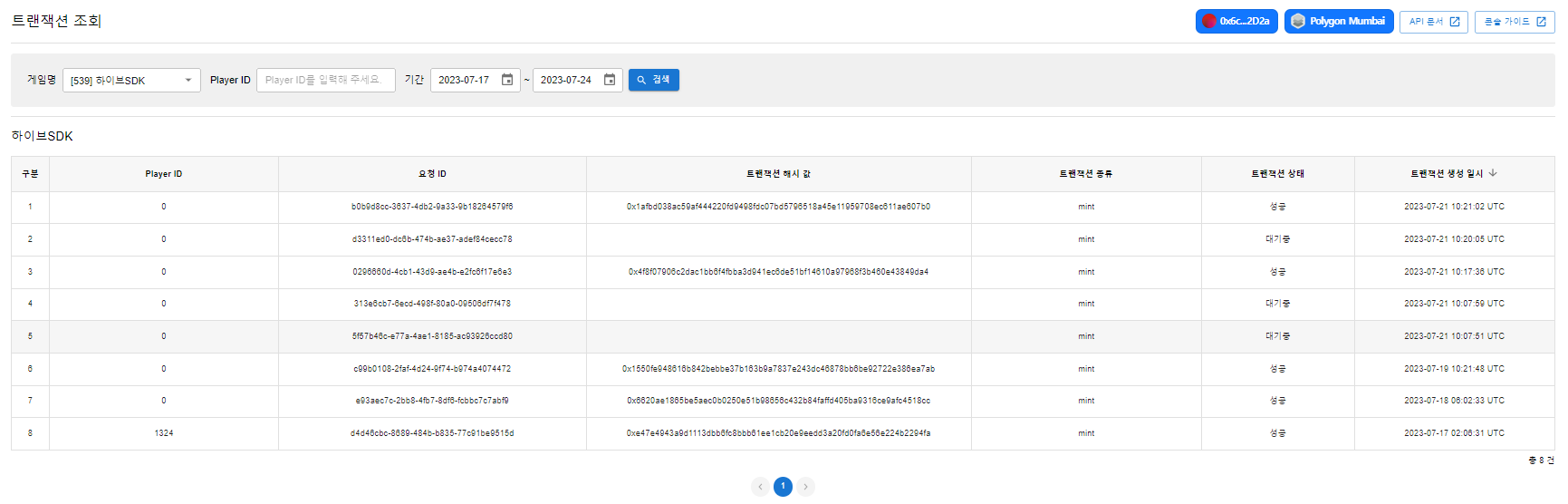
Task: Click request ID e93aec7c-2bb8-4fb7-8df6-fcbbc7c7abf9
Action: (432, 401)
